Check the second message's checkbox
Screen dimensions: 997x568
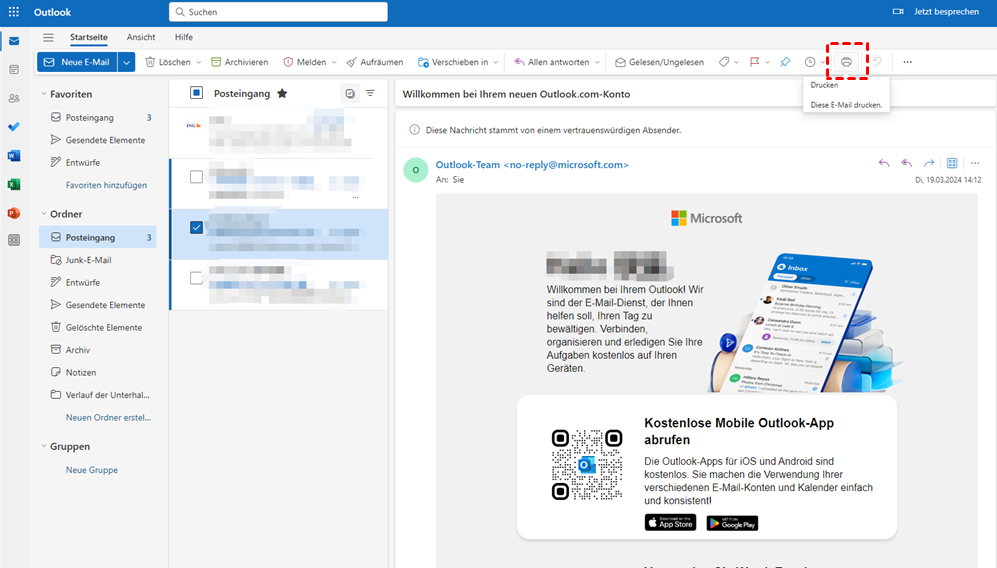coord(196,177)
